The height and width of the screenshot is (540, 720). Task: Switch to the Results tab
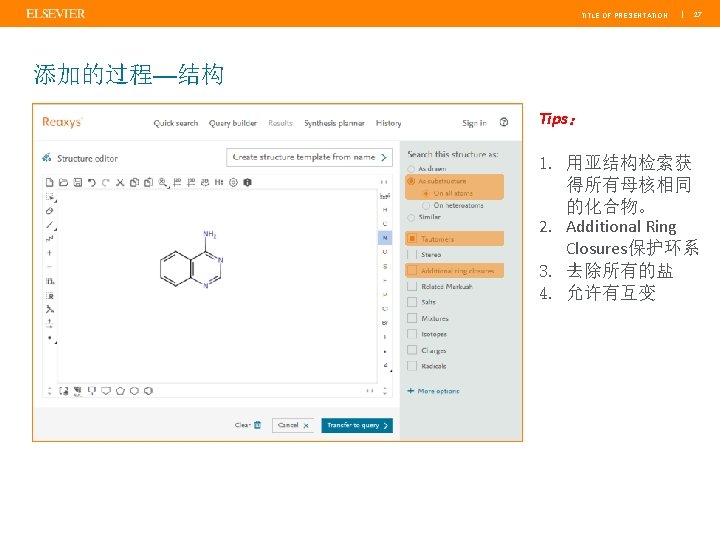(x=280, y=123)
